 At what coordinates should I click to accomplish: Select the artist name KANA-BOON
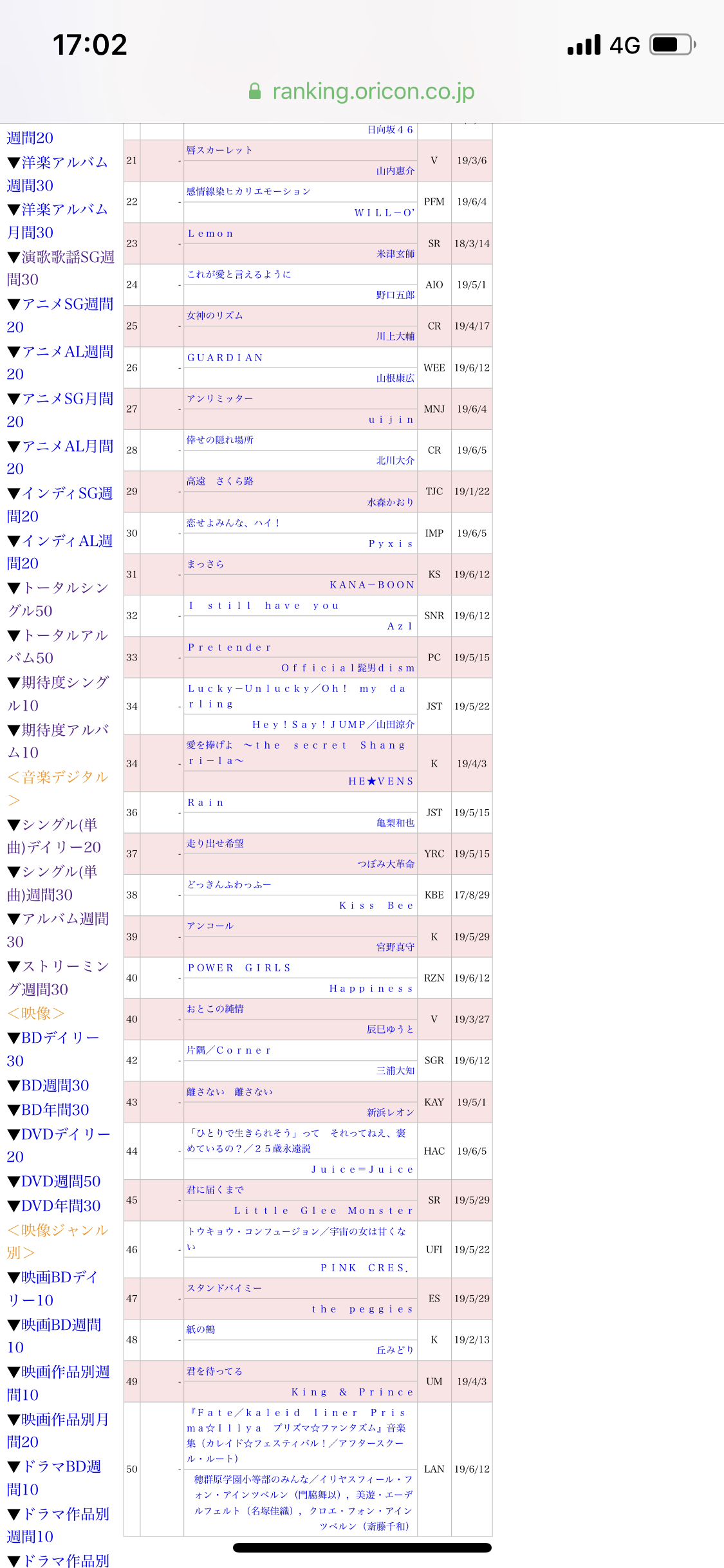[372, 585]
